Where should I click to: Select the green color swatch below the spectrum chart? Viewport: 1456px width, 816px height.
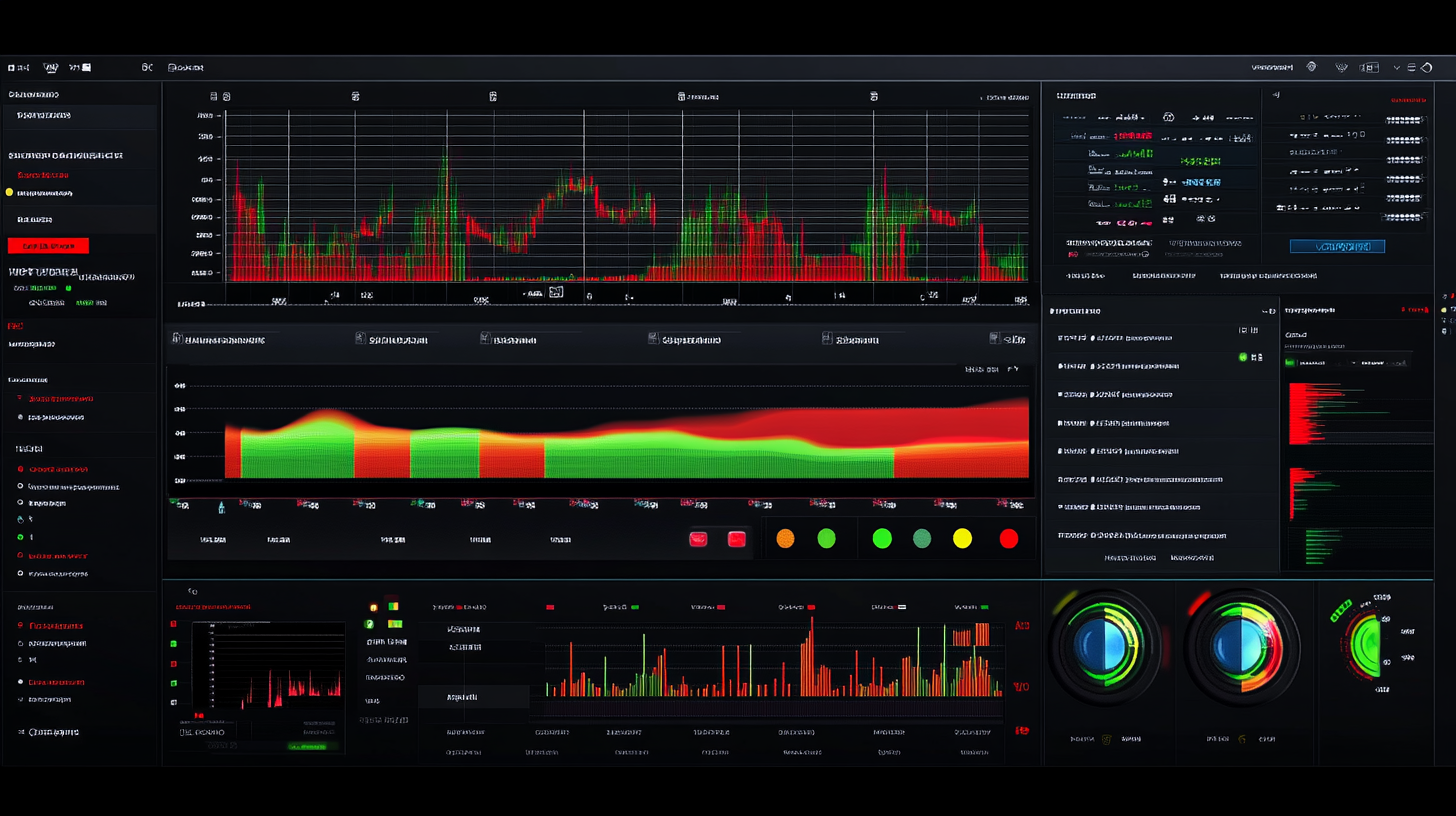[826, 538]
